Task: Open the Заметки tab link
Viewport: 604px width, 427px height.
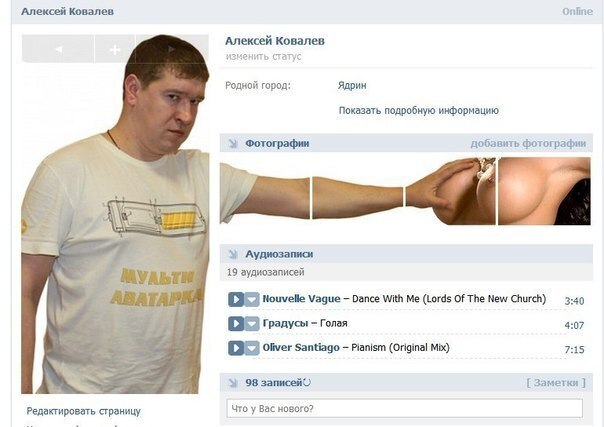Action: pyautogui.click(x=556, y=383)
